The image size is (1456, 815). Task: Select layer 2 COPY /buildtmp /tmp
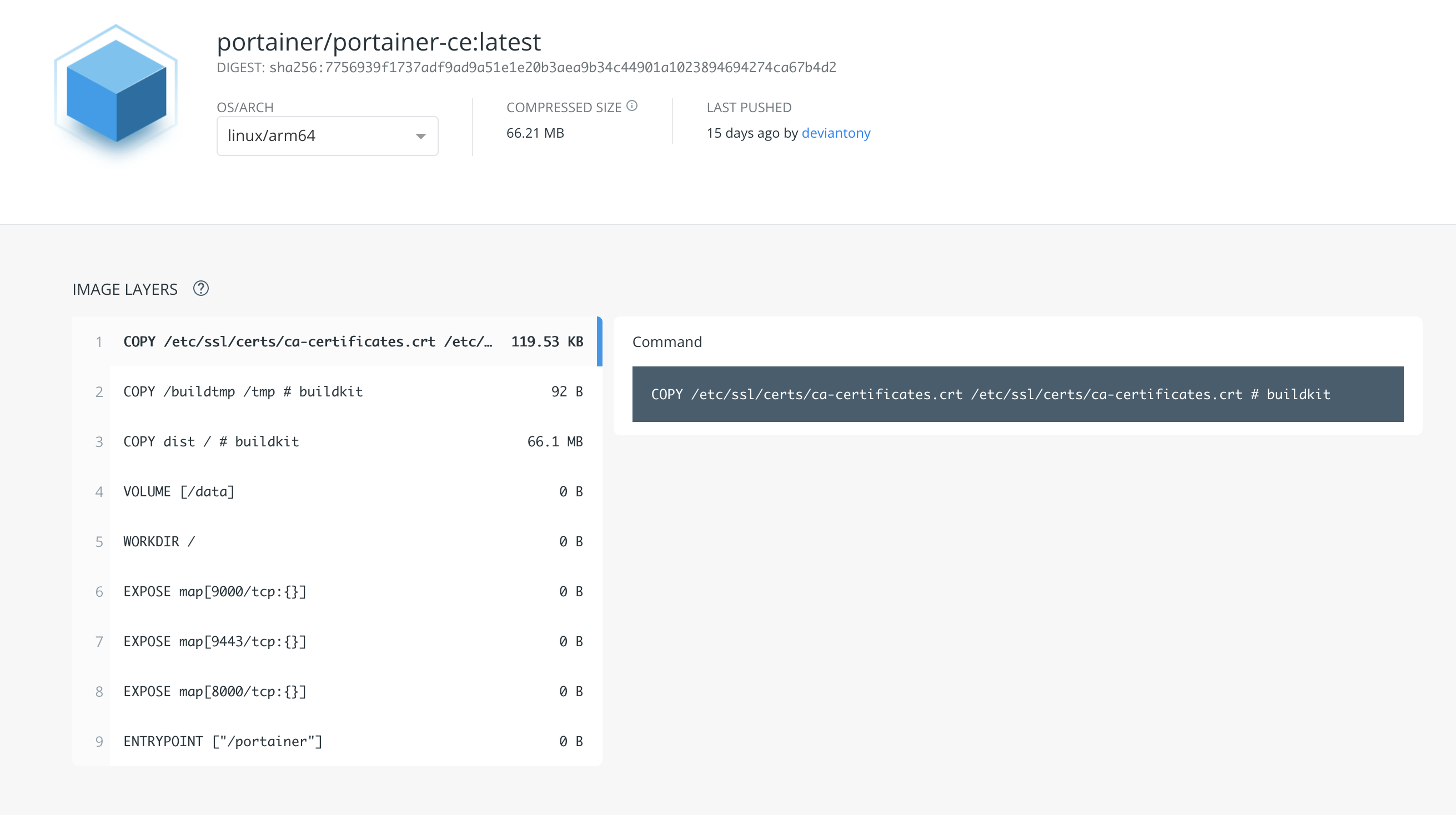(x=243, y=391)
